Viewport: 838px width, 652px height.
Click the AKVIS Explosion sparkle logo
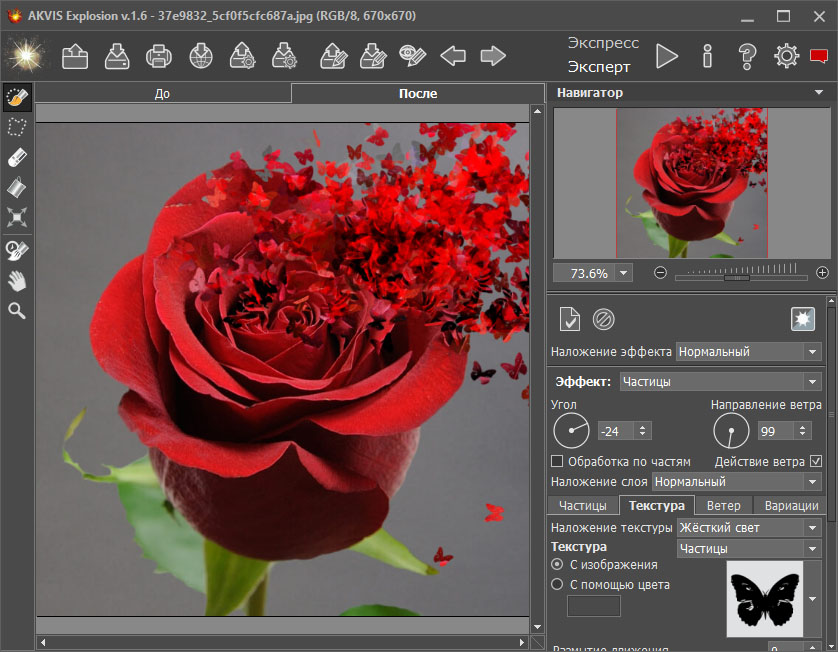25,56
